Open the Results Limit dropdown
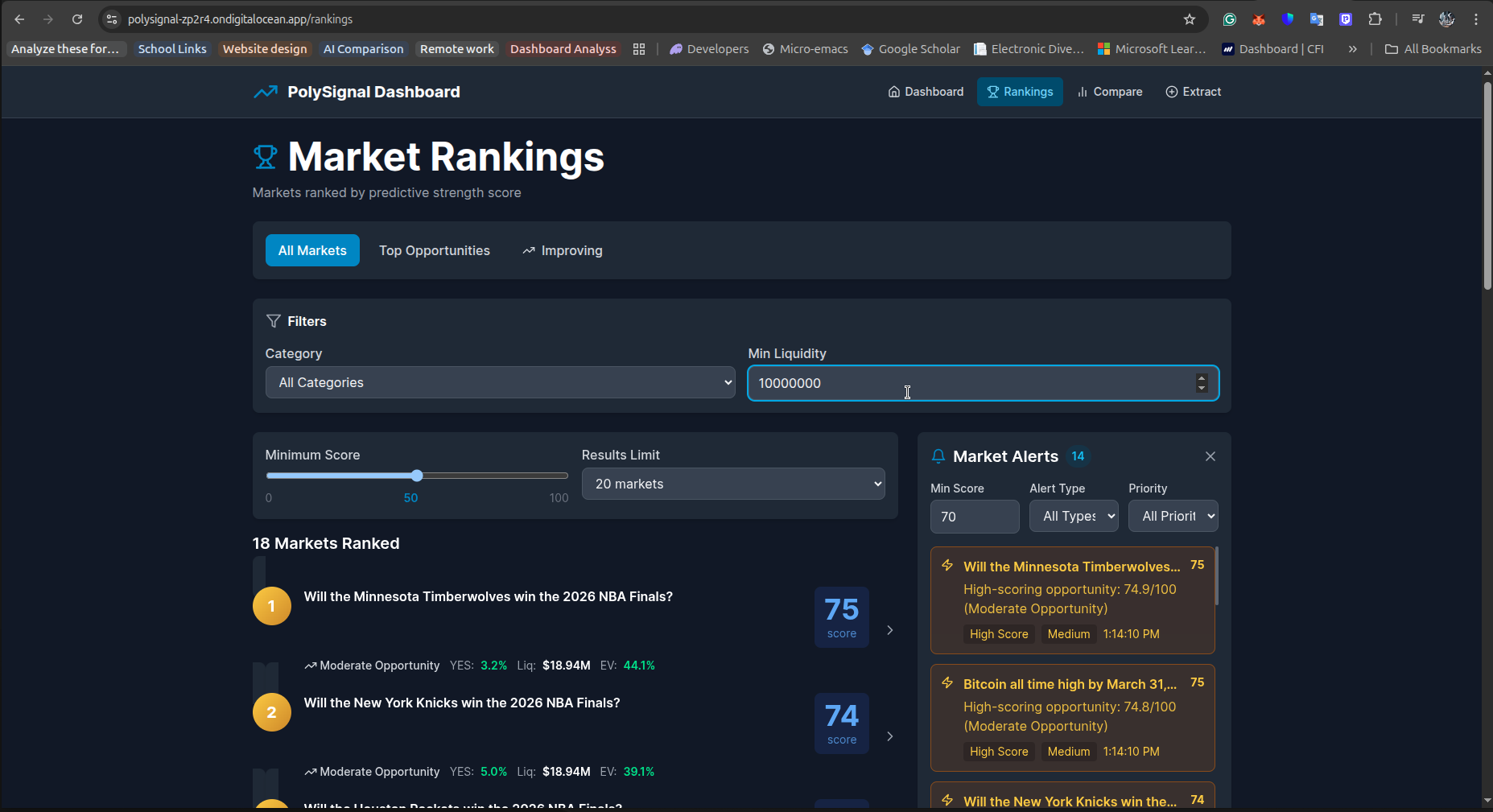Screen dimensions: 1493x812 tap(733, 484)
